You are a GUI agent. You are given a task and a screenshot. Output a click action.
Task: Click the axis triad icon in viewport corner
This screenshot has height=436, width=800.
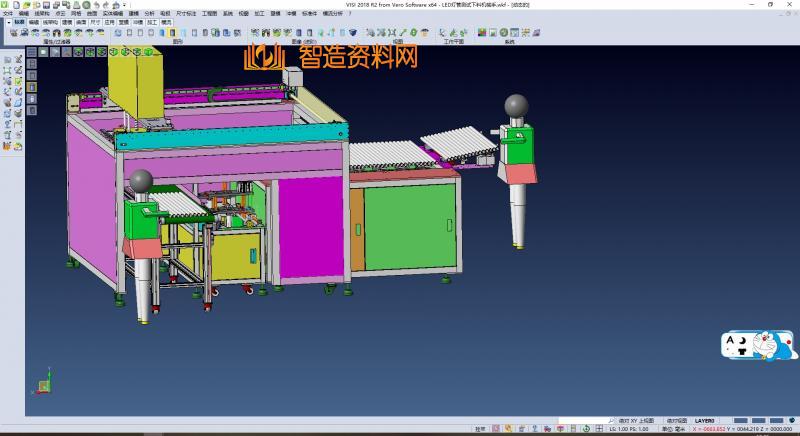[43, 385]
